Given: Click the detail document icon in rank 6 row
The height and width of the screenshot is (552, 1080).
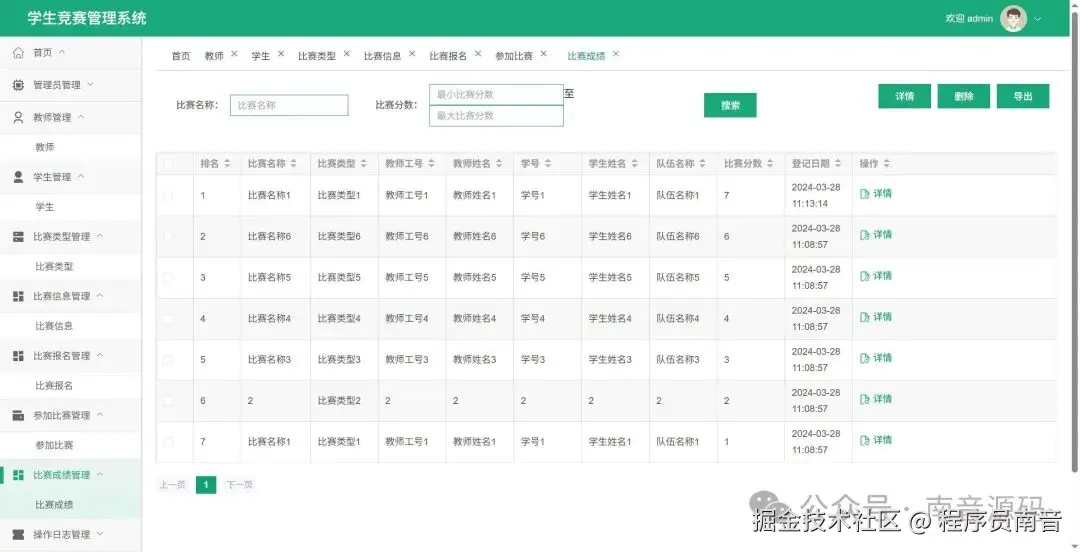Looking at the screenshot, I should click(865, 400).
